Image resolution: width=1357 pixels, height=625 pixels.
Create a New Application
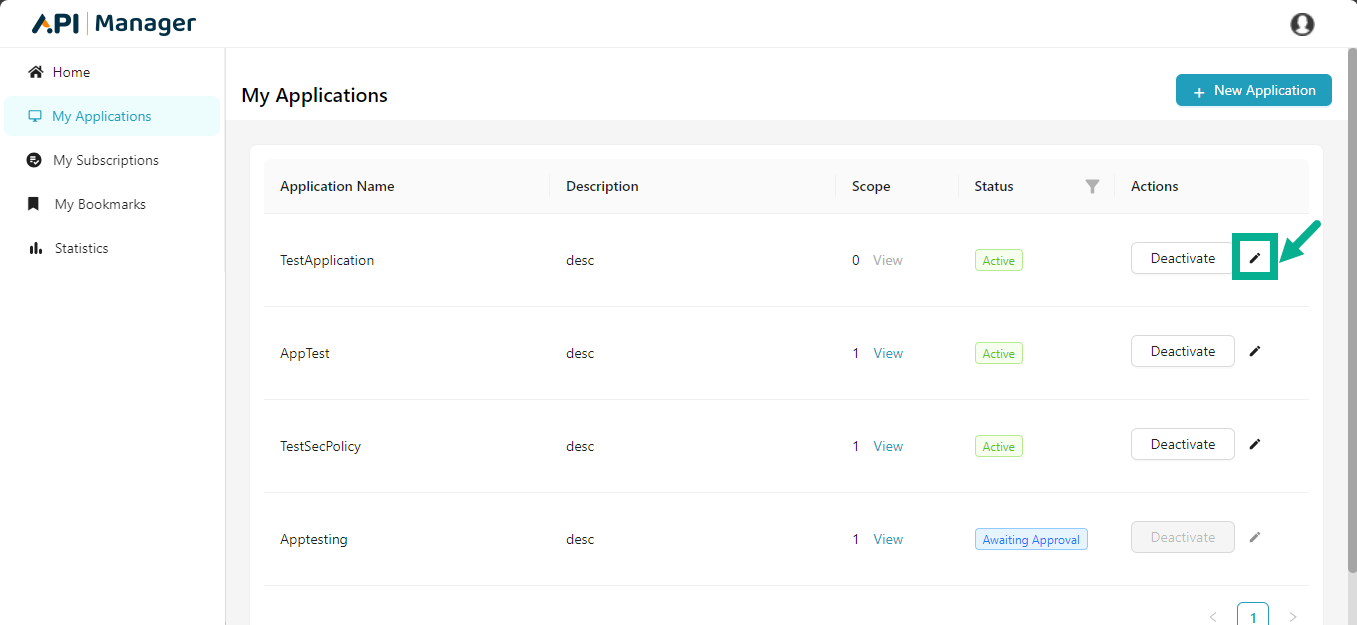[x=1253, y=90]
